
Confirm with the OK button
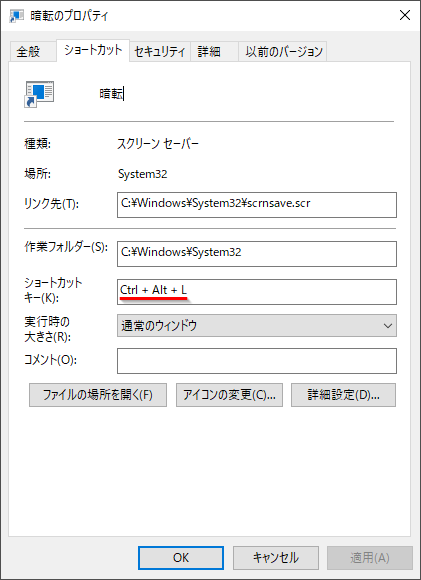click(x=181, y=558)
